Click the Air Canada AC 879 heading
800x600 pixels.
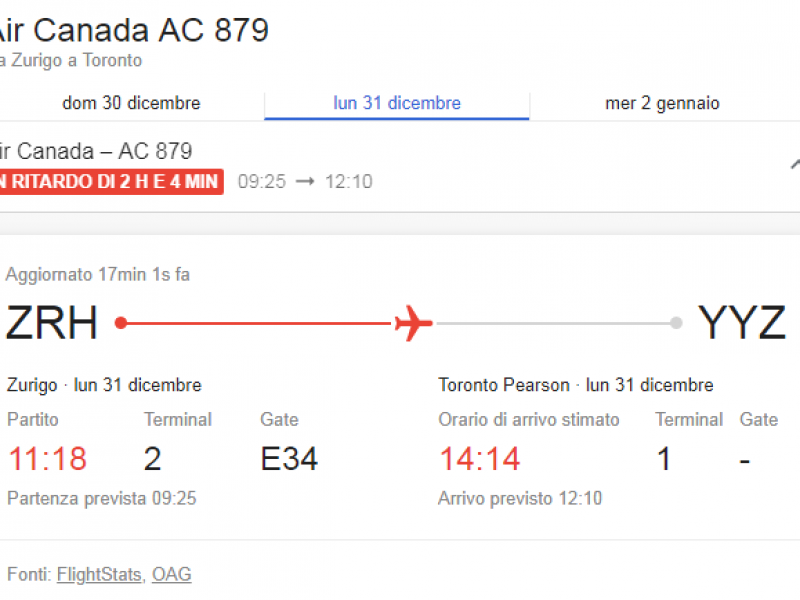pyautogui.click(x=134, y=30)
